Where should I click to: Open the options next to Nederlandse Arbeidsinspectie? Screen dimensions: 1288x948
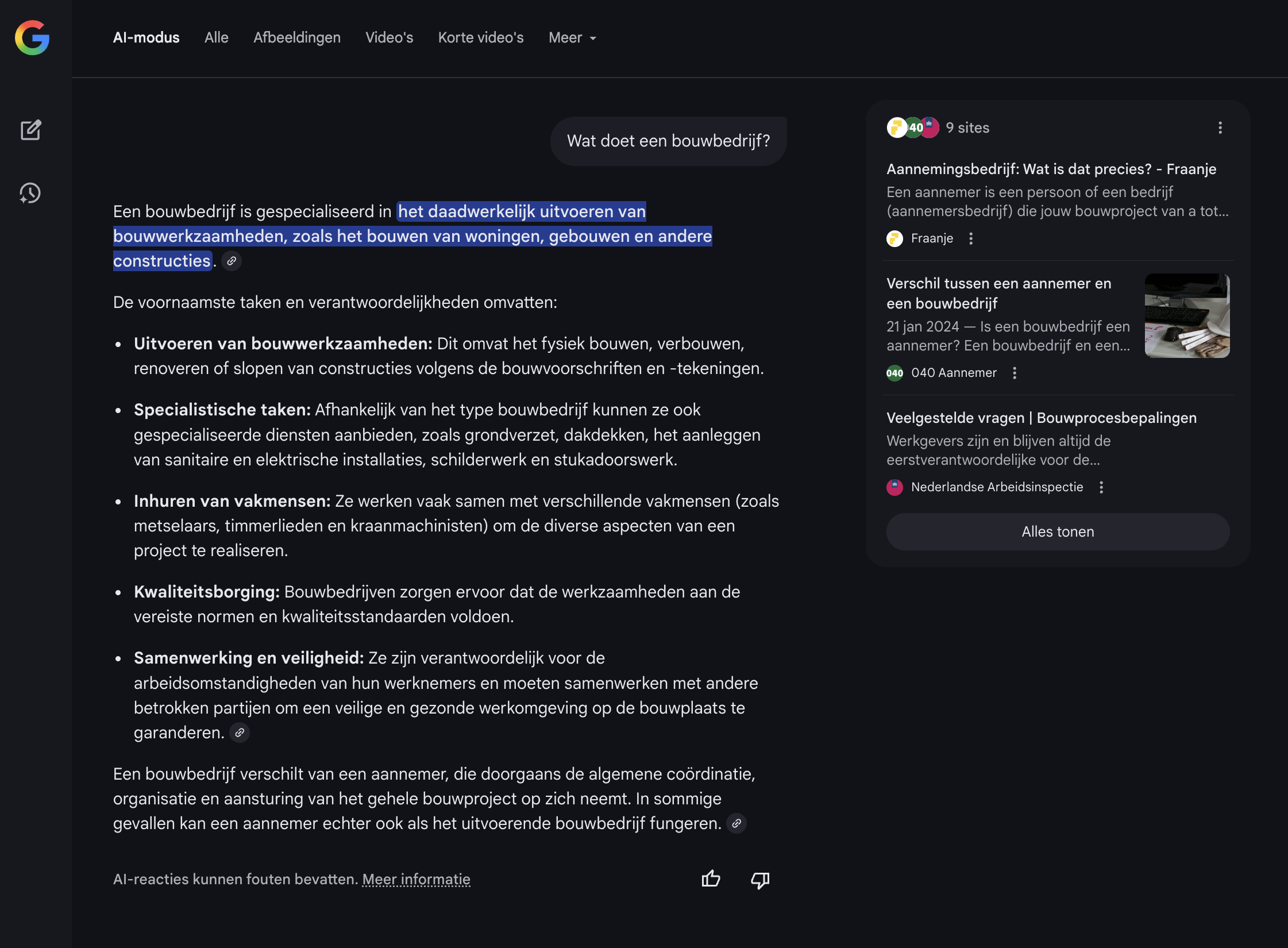tap(1101, 487)
